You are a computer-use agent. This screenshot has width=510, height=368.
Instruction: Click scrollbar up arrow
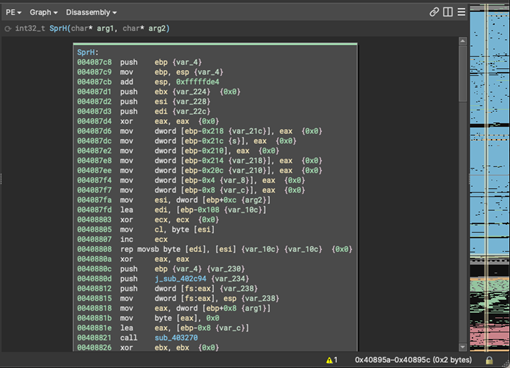463,41
